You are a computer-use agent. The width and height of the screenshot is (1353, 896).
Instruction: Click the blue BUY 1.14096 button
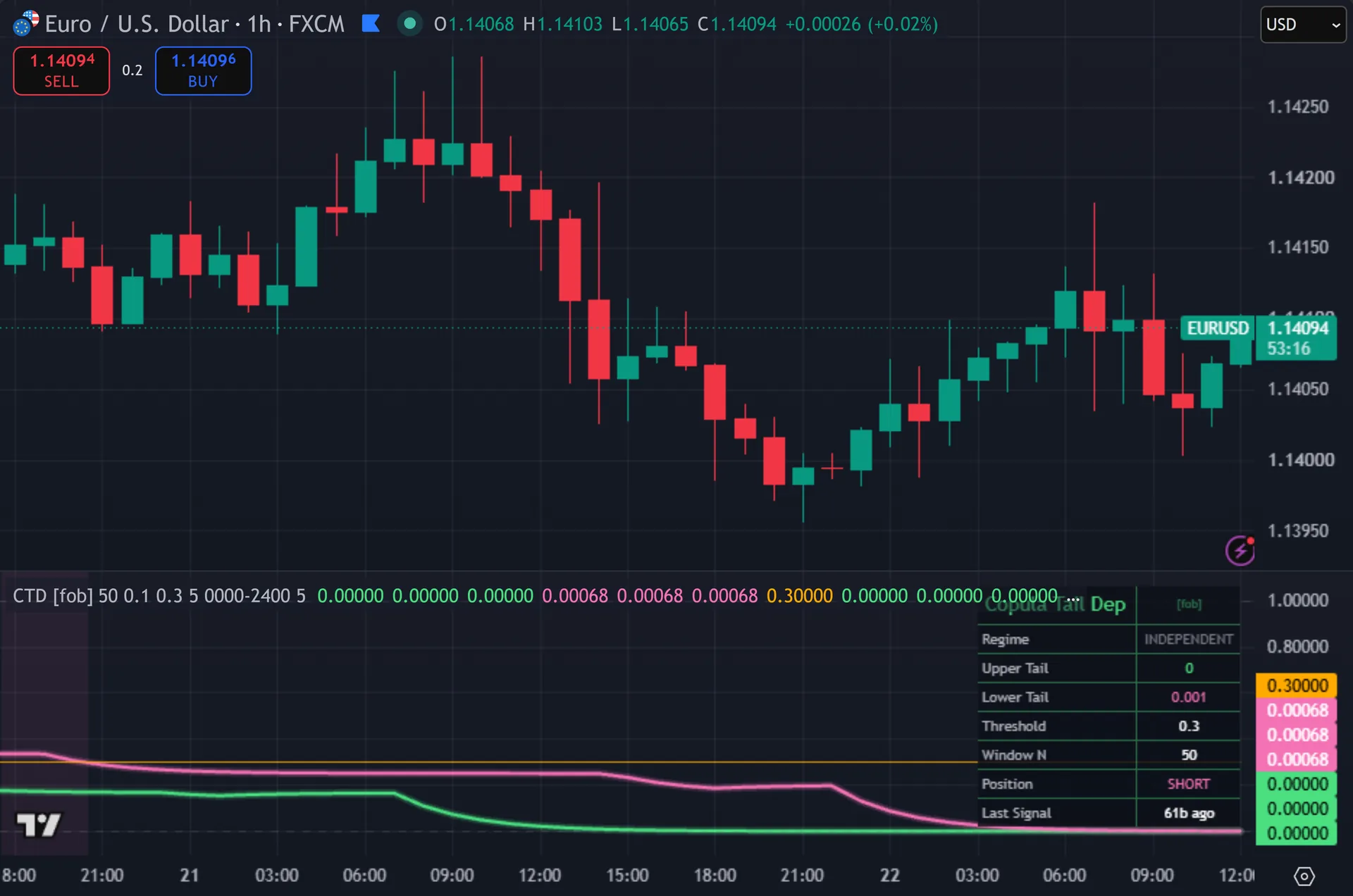tap(203, 70)
